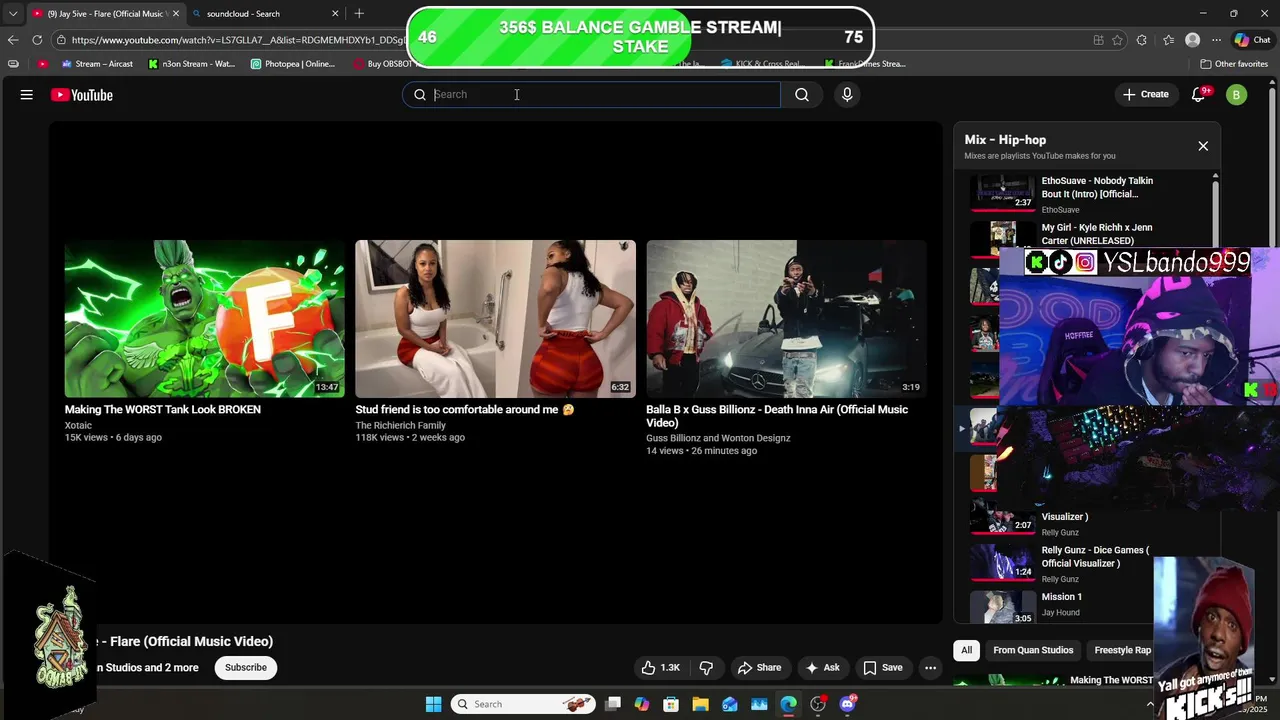Click the browser address bar URL
This screenshot has width=1280, height=720.
tap(238, 40)
